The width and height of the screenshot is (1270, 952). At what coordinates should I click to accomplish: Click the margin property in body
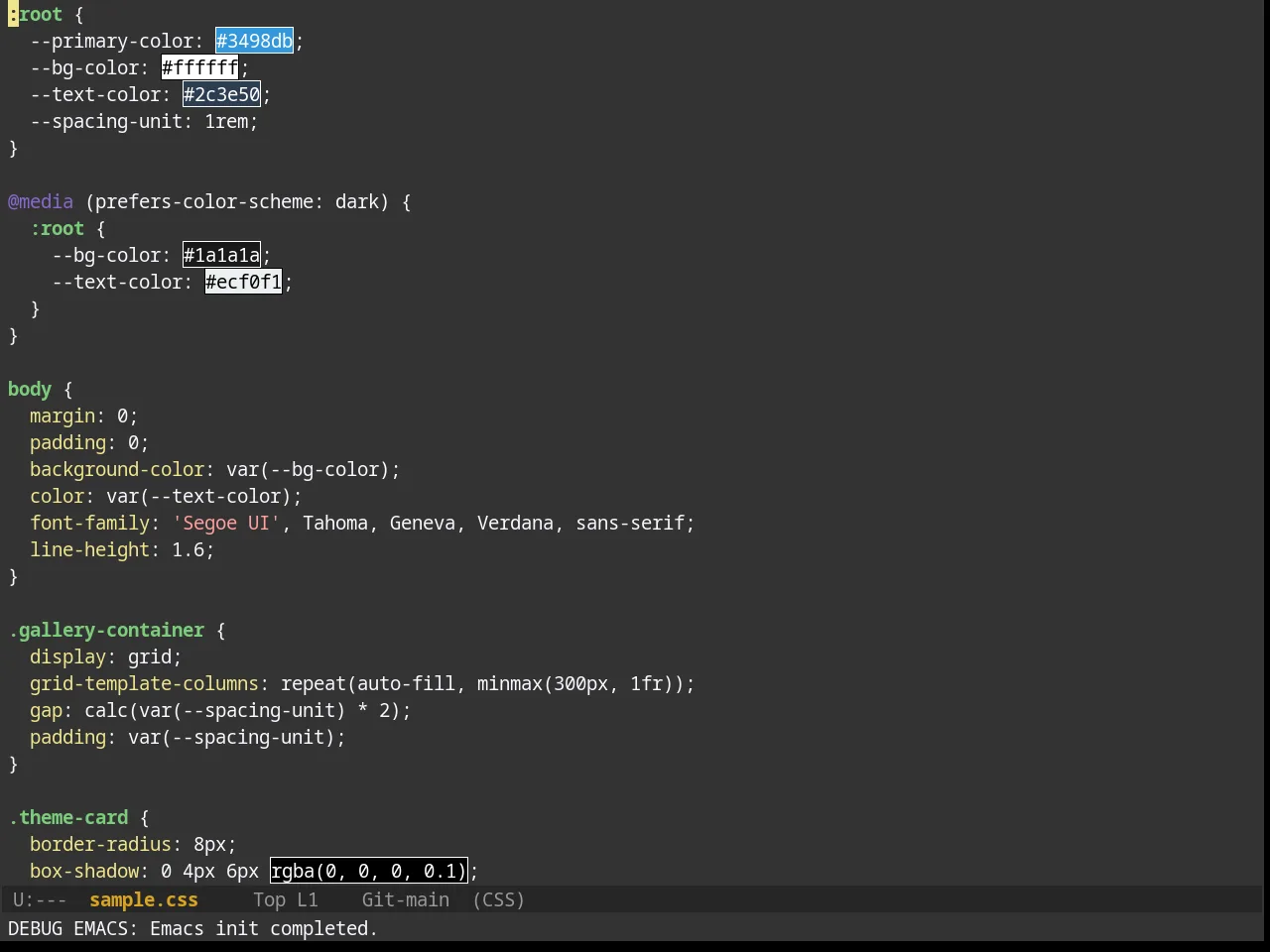[x=63, y=416]
